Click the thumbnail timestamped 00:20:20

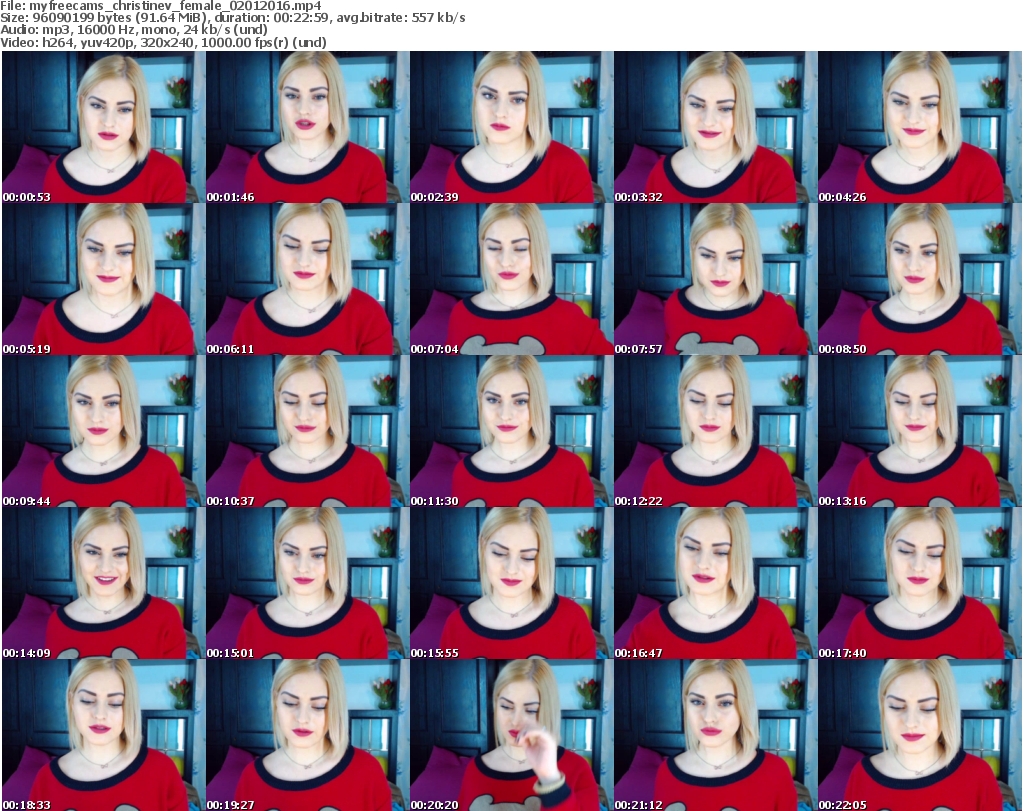point(511,735)
